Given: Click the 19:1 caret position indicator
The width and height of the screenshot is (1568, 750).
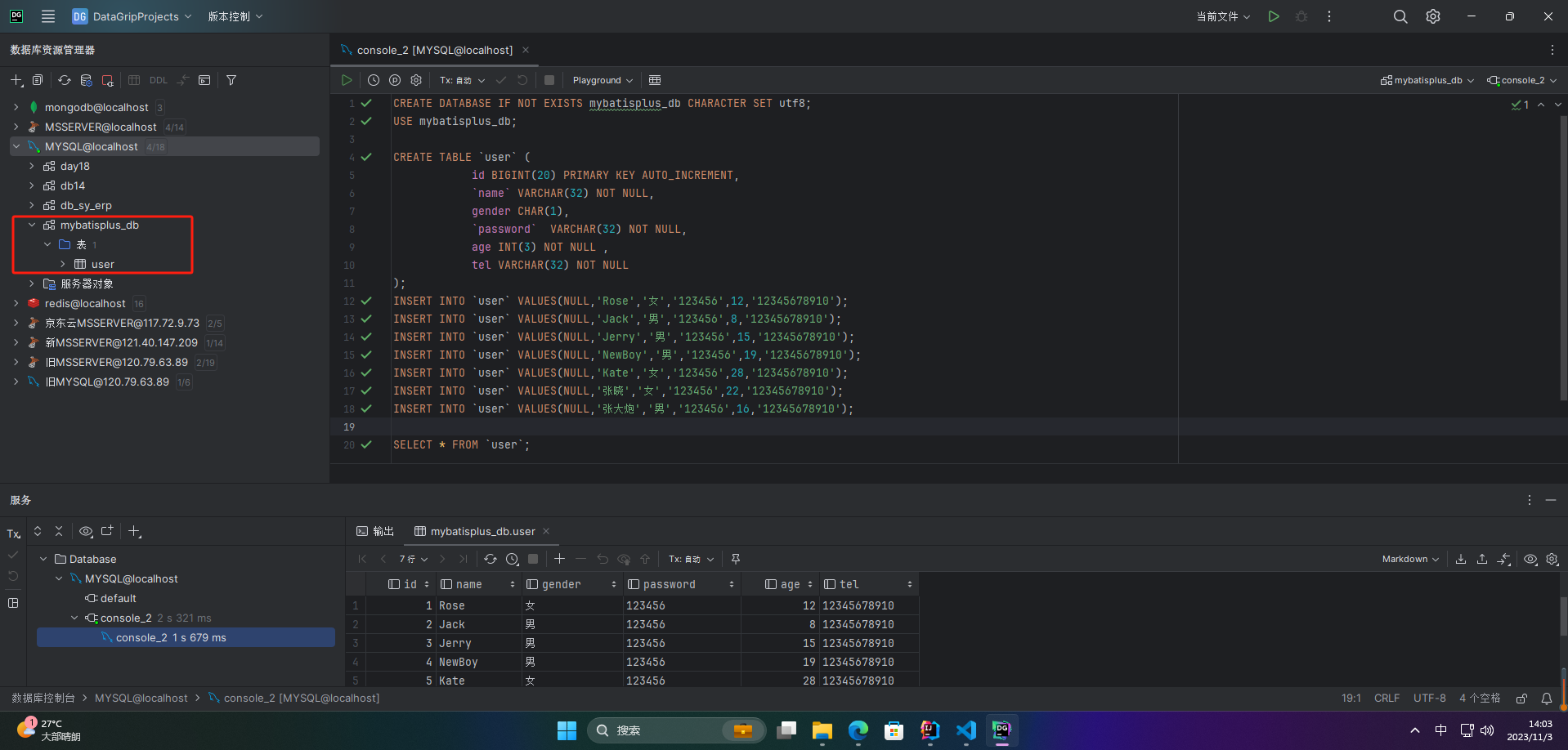Looking at the screenshot, I should (1351, 699).
